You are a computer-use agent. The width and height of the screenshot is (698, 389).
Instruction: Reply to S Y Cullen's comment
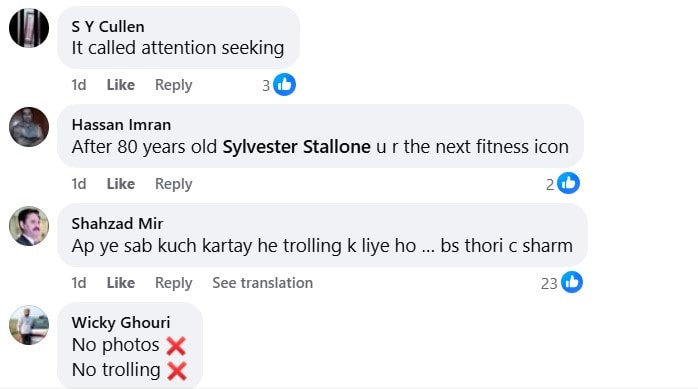pos(174,85)
